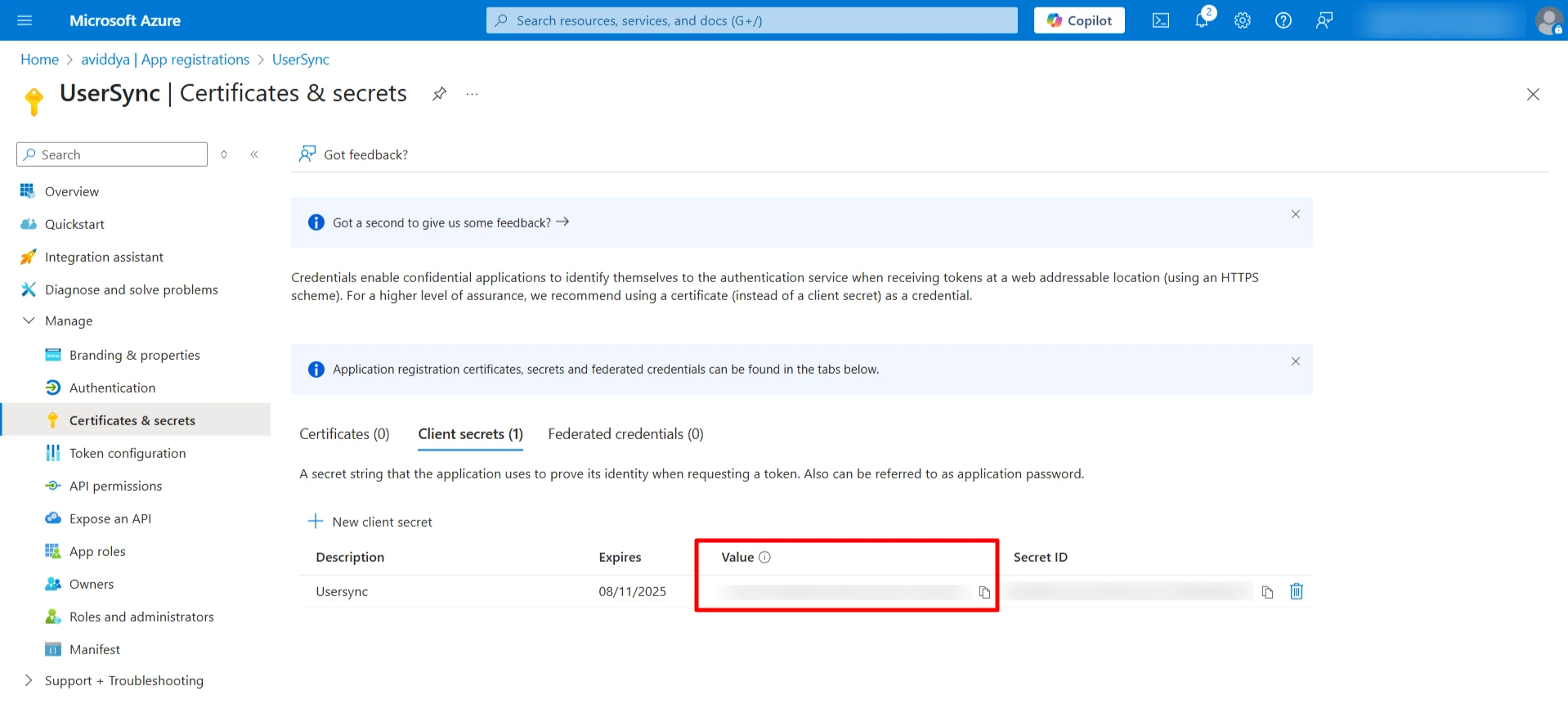Click the Description column header
Viewport: 1568px width, 709px height.
click(350, 557)
